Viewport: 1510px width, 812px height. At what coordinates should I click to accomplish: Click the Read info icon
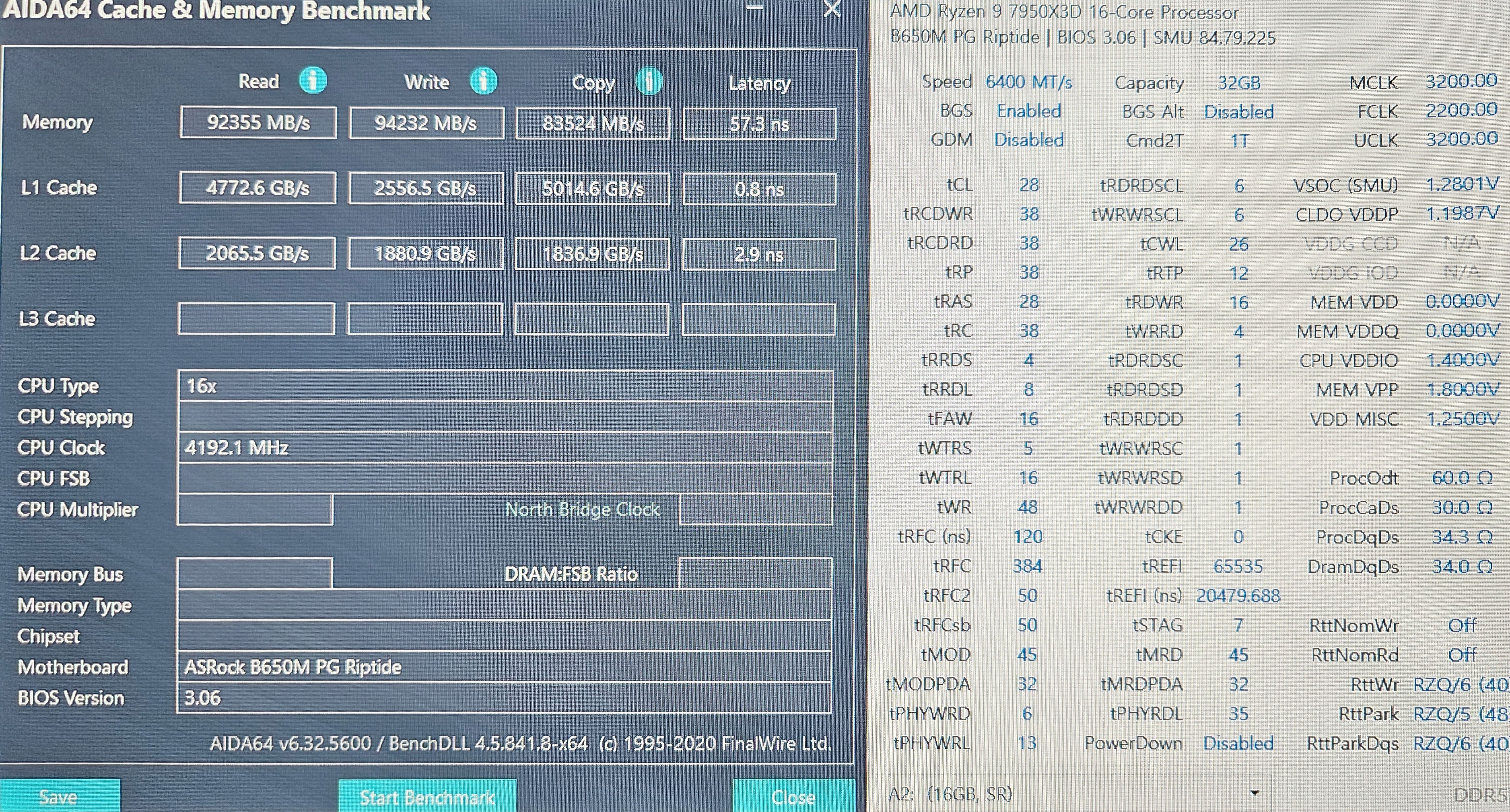tap(313, 80)
